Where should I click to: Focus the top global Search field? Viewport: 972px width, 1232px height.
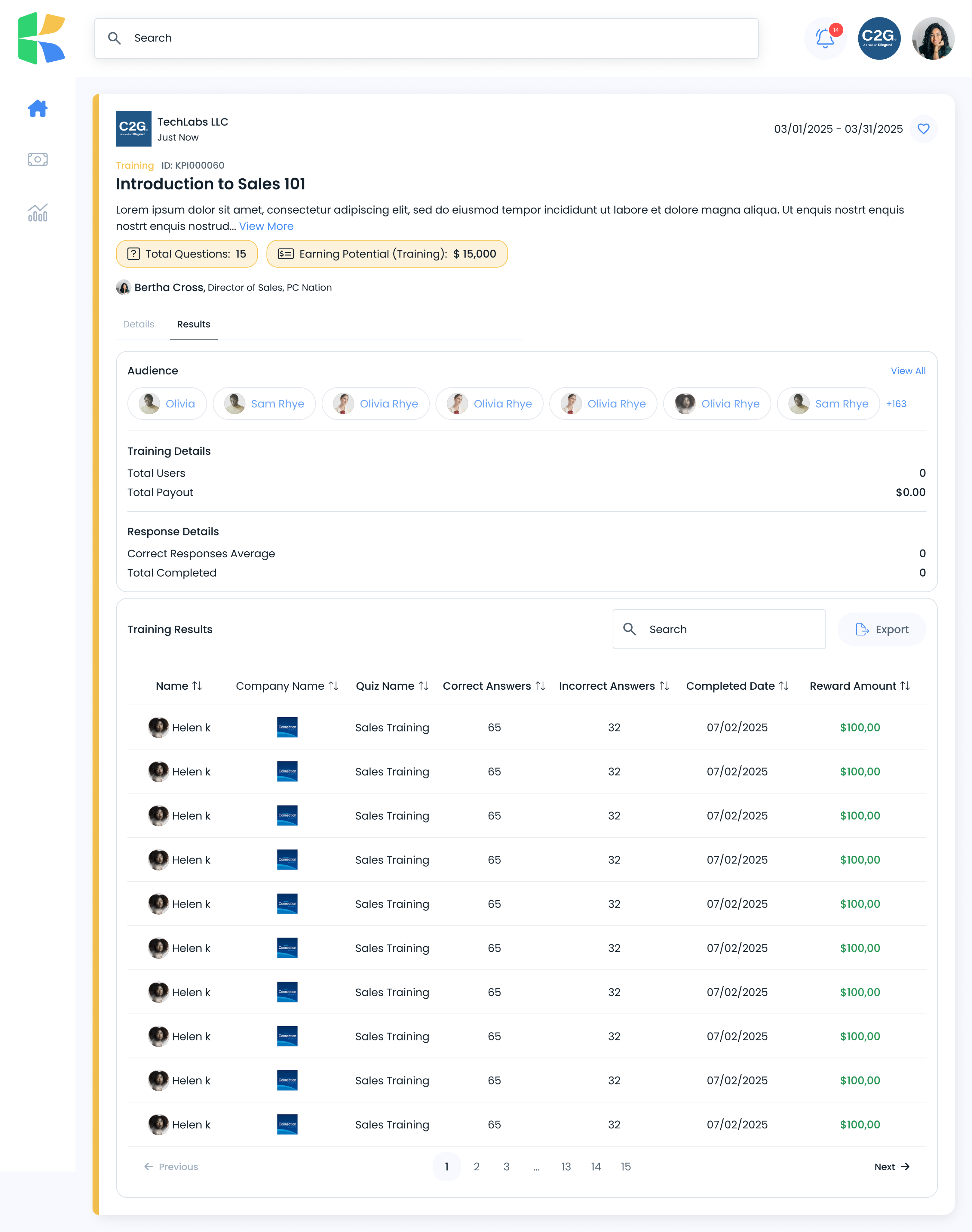click(x=426, y=38)
